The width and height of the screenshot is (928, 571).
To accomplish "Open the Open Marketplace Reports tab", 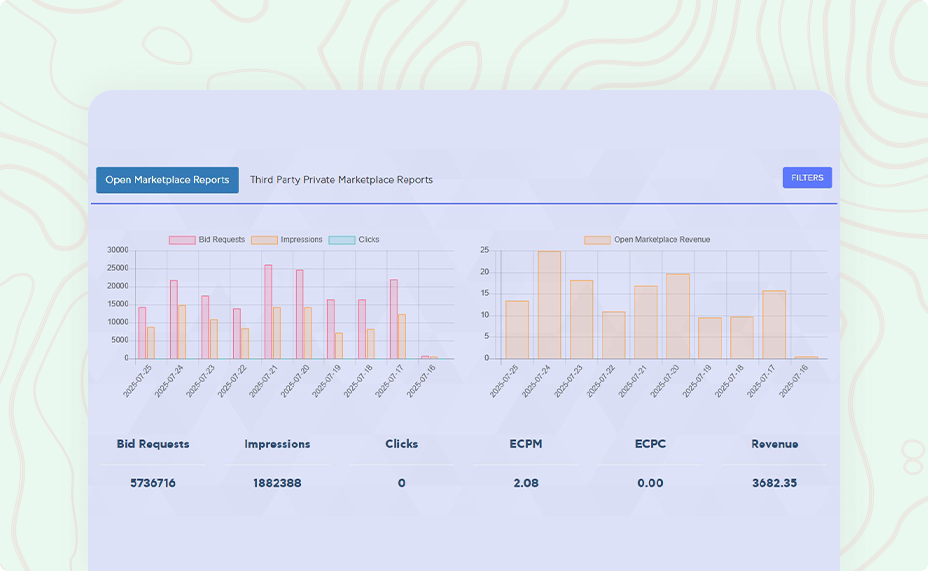I will click(167, 180).
